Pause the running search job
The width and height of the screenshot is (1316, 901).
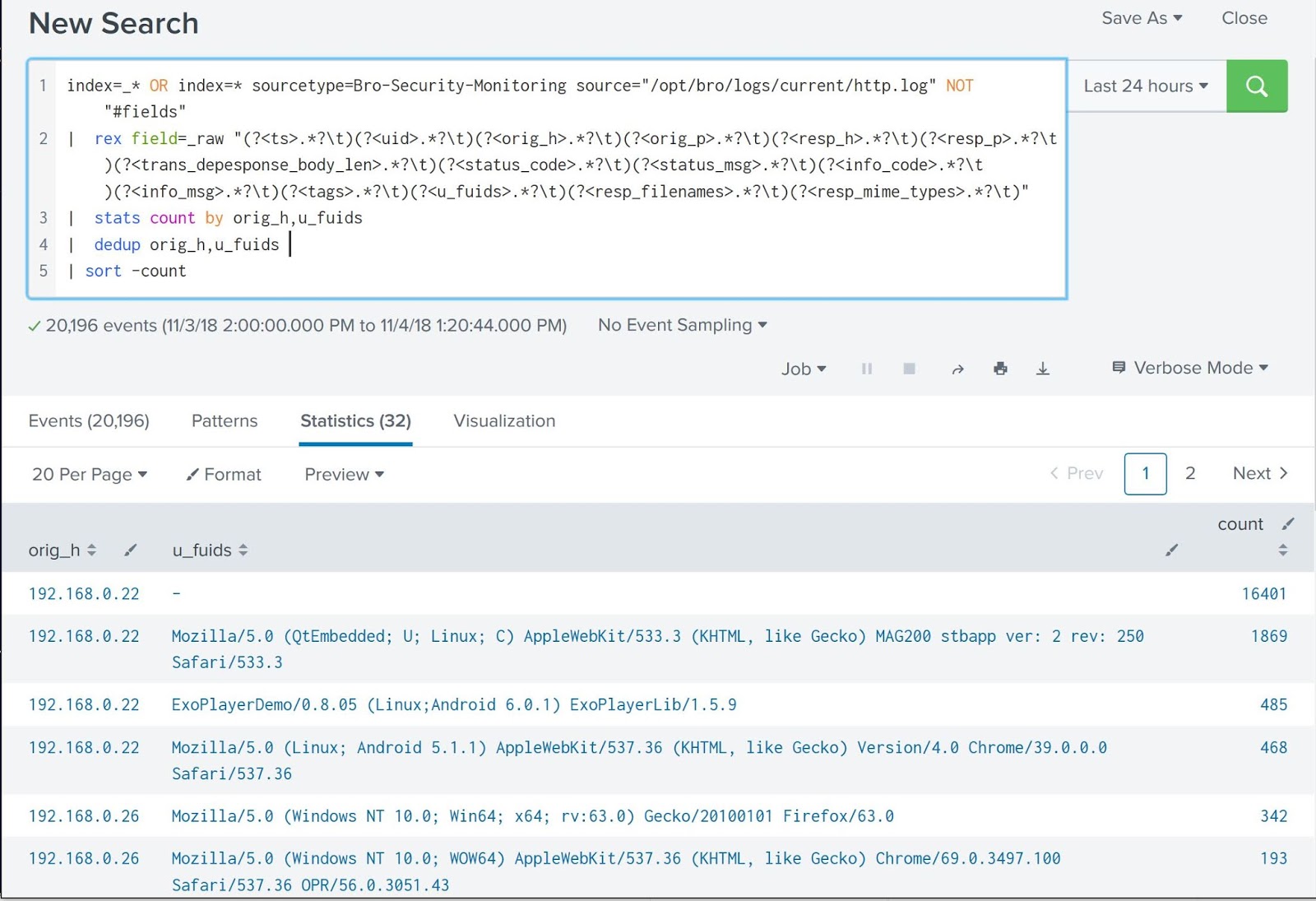pos(866,369)
